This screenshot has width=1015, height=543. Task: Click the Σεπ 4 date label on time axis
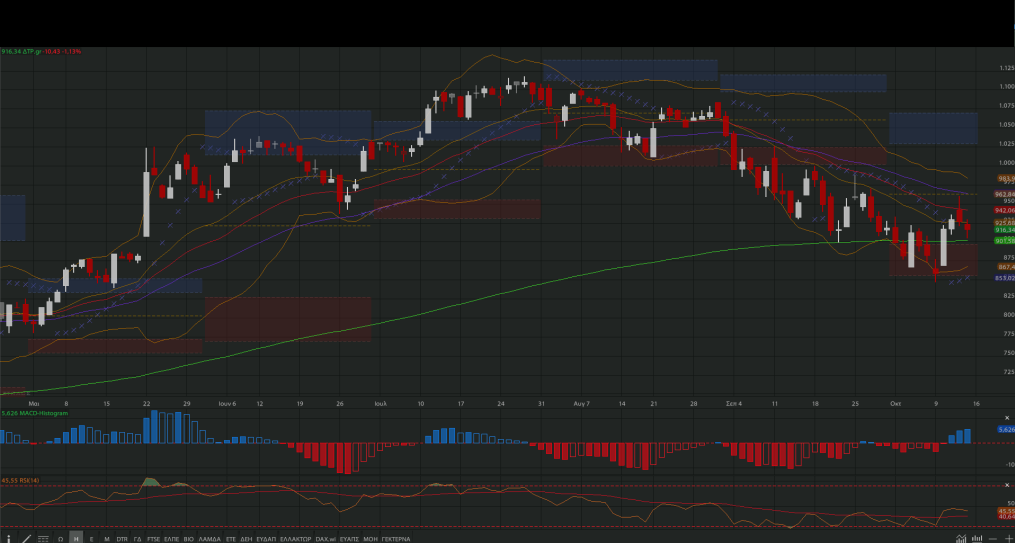734,403
